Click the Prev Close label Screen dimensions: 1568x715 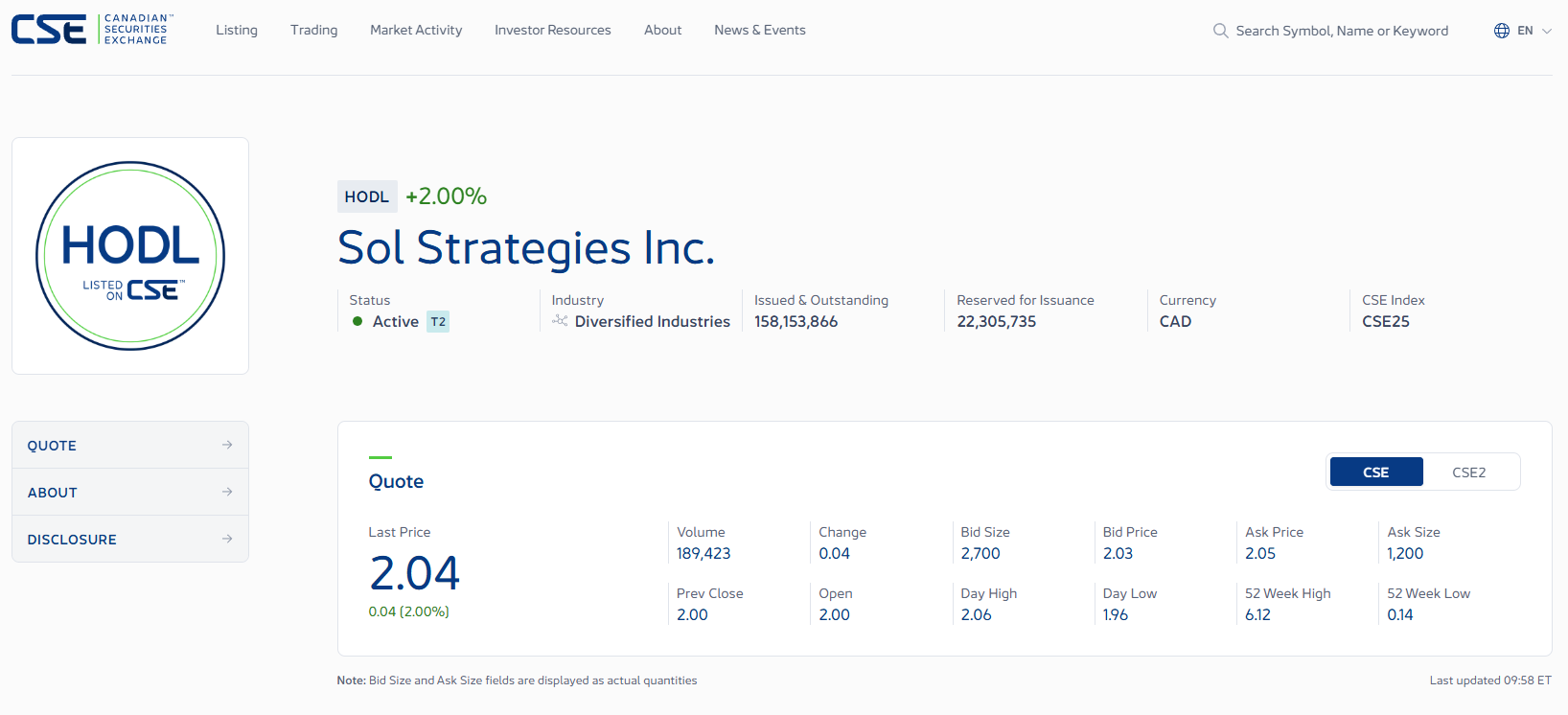coord(710,593)
